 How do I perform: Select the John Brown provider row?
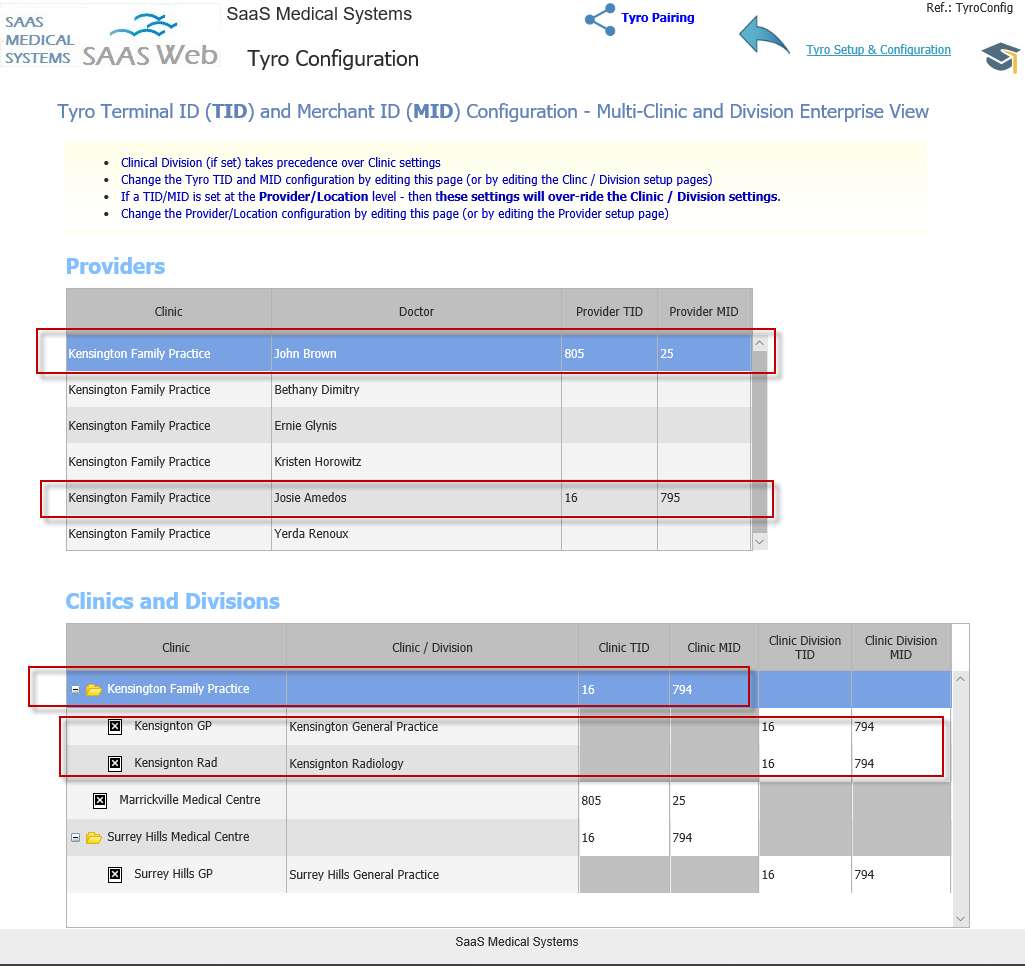tap(409, 354)
